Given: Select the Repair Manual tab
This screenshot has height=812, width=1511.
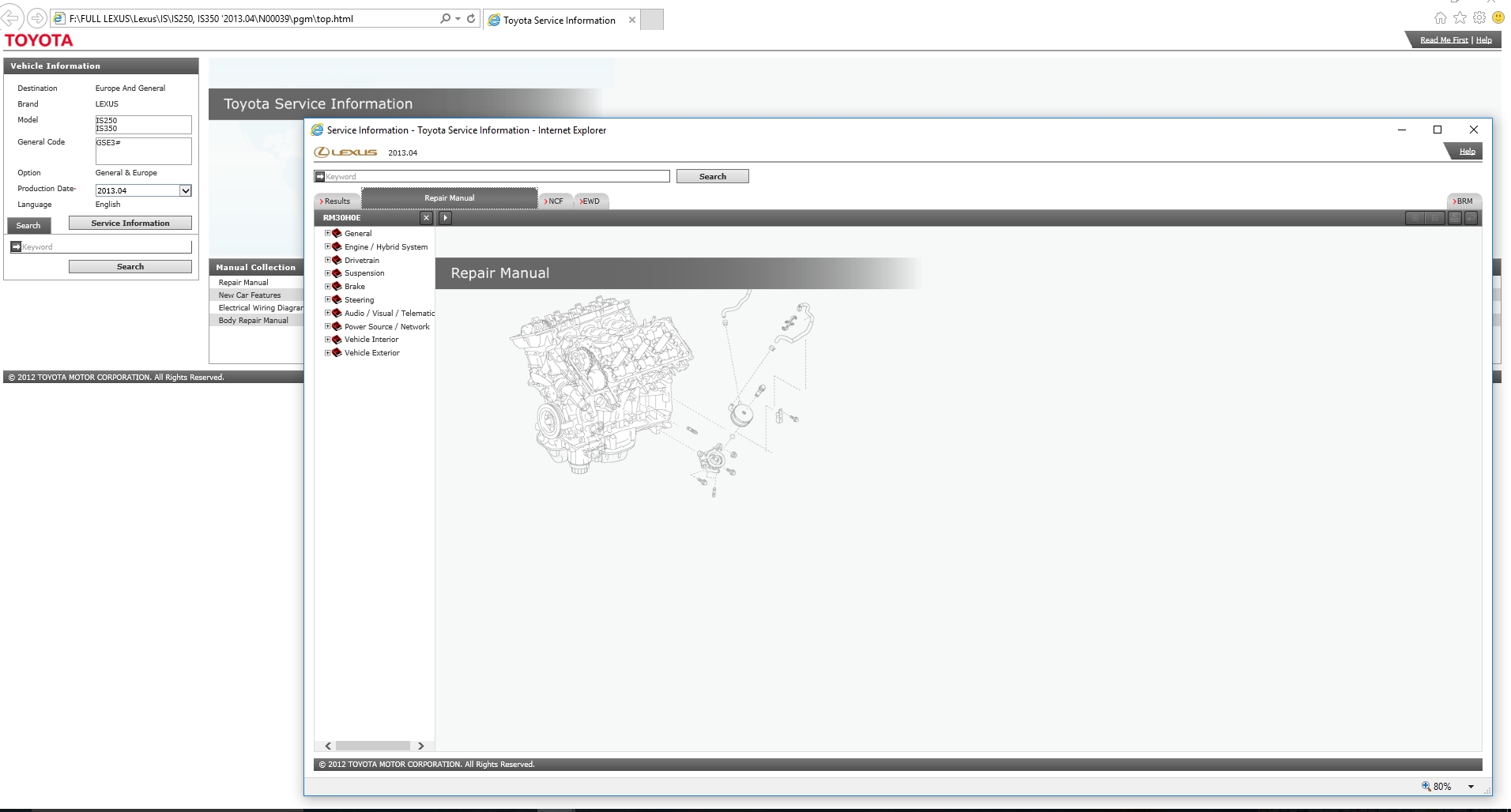Looking at the screenshot, I should [x=450, y=198].
